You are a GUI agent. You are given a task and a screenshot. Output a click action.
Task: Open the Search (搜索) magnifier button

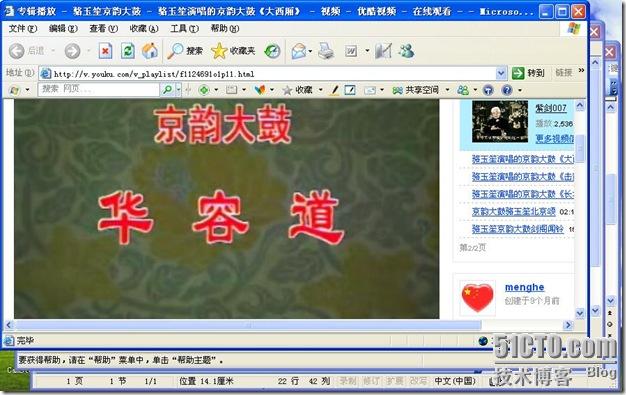point(185,51)
